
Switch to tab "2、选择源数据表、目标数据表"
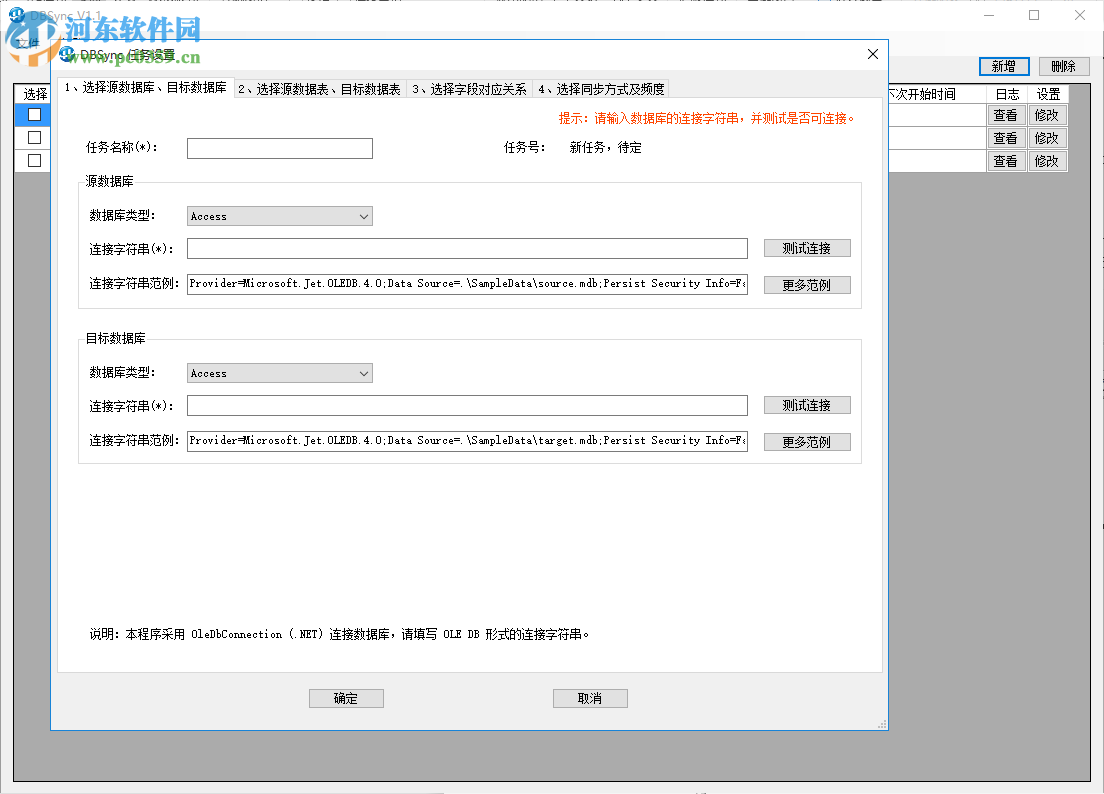tap(320, 89)
